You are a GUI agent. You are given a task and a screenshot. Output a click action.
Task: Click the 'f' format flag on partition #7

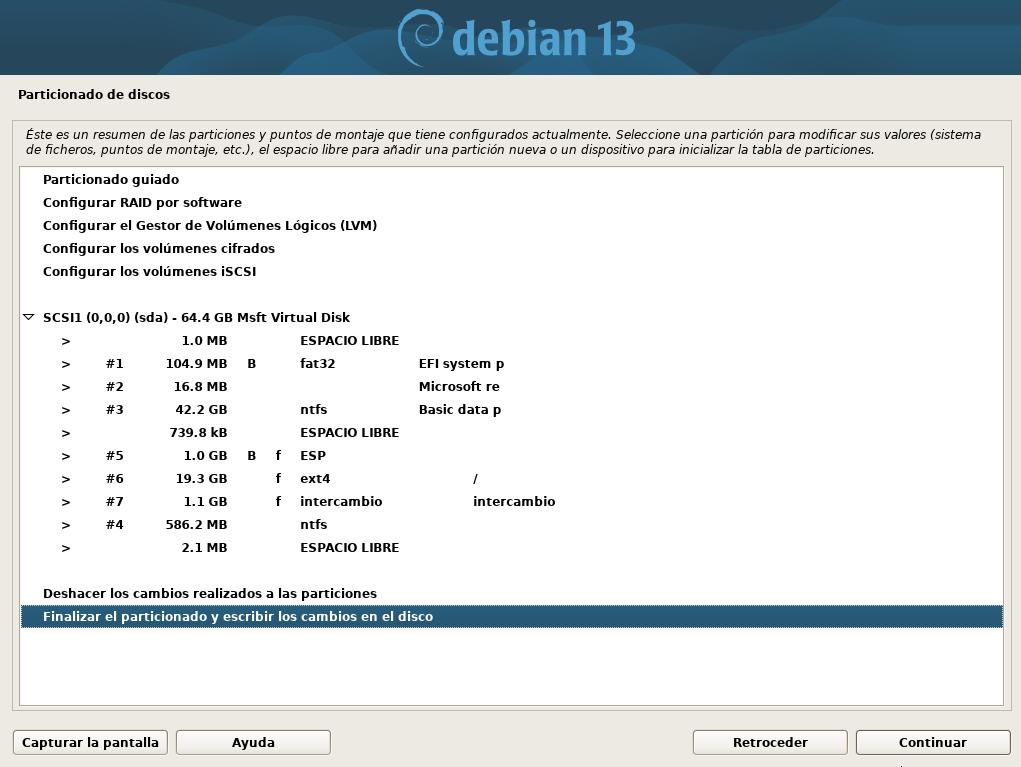[x=279, y=501]
